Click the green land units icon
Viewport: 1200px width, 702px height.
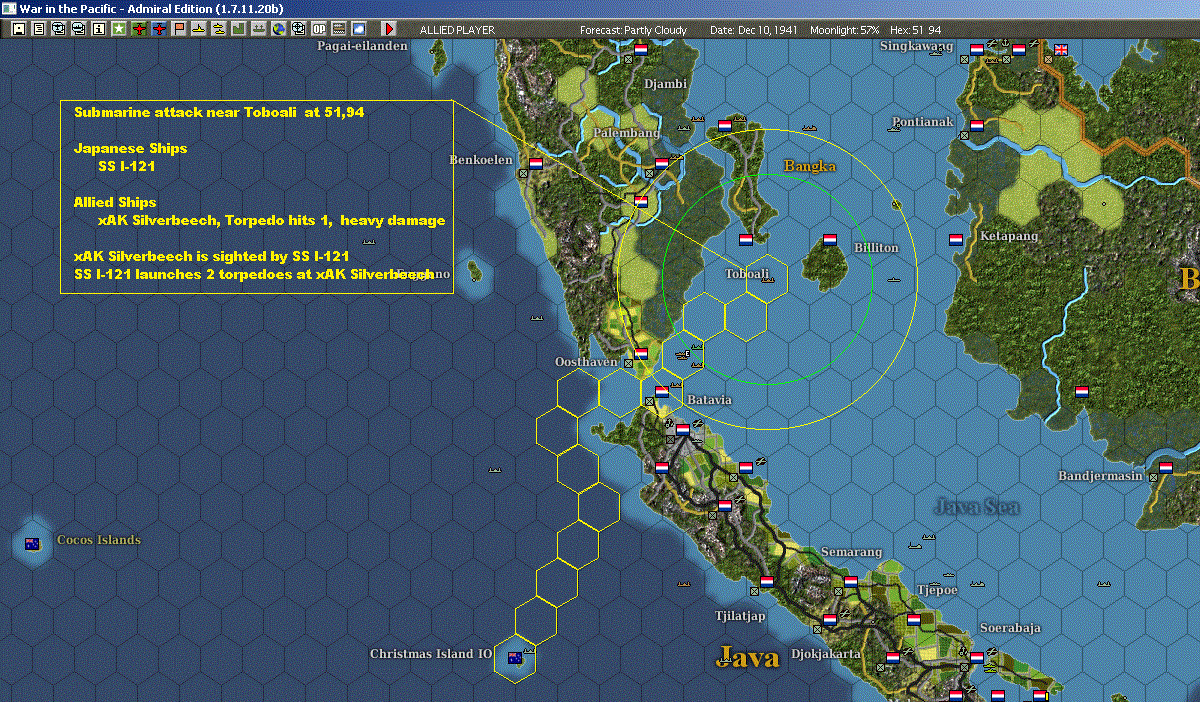(x=239, y=29)
